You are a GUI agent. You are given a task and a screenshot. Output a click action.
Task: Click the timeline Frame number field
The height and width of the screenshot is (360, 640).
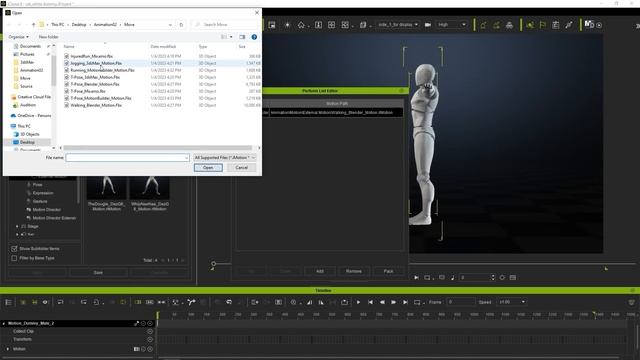(460, 302)
